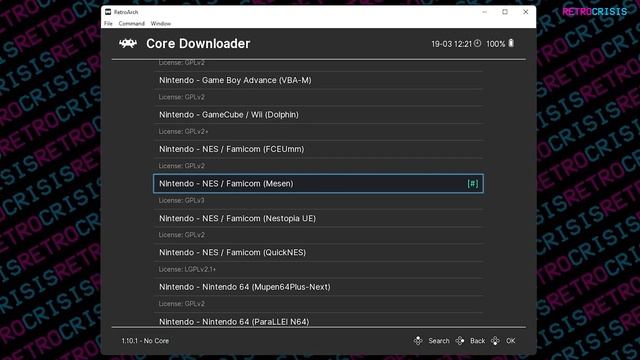Minimize the RetroArch window
This screenshot has height=360, width=640.
coord(484,12)
